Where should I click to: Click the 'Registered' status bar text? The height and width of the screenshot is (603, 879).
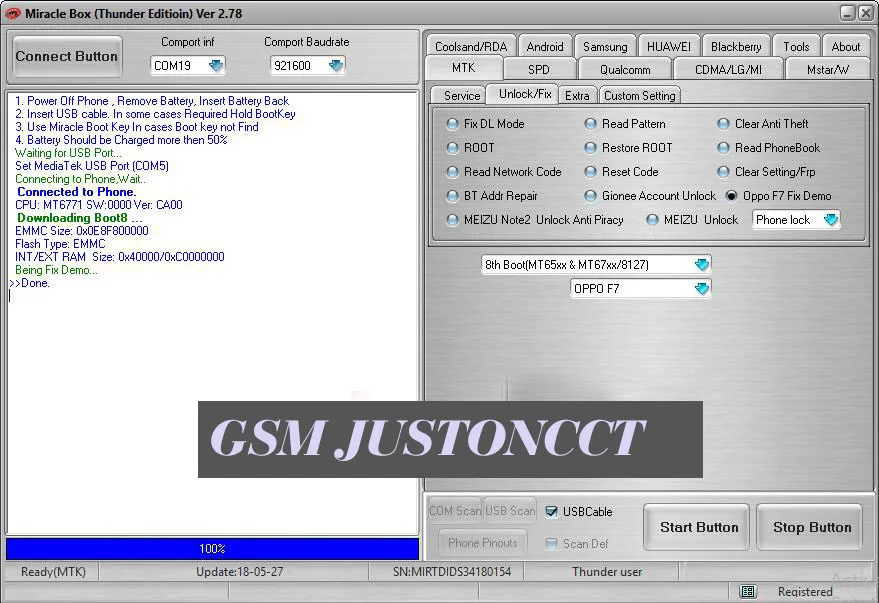[x=805, y=592]
